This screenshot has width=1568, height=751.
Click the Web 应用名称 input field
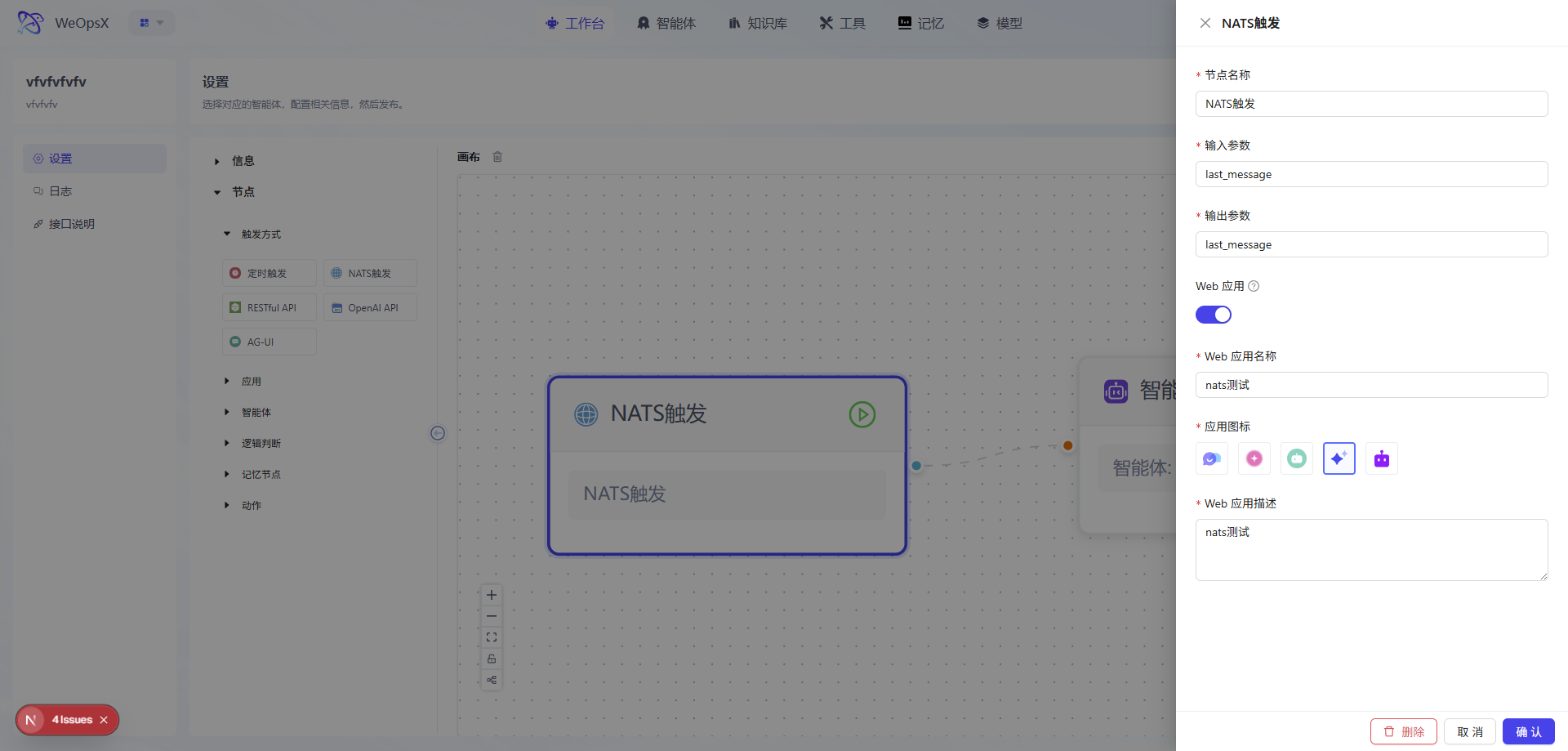1372,385
